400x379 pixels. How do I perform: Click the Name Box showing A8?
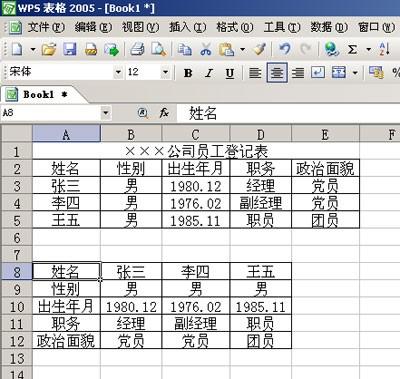pos(51,113)
